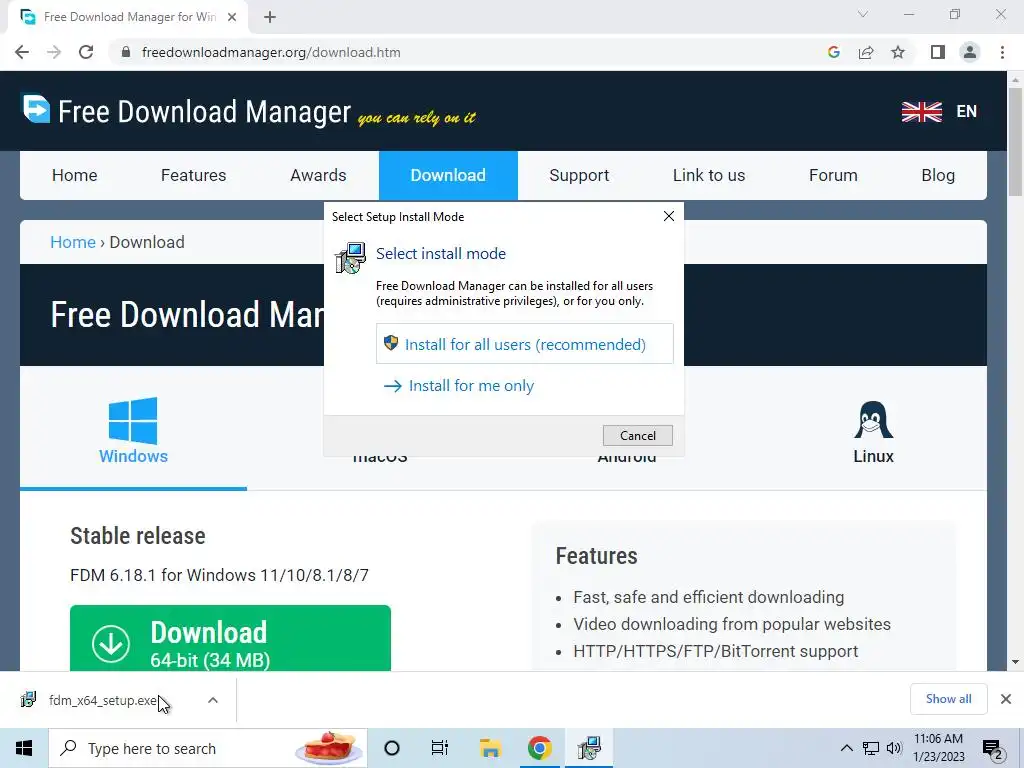The height and width of the screenshot is (768, 1024).
Task: Open the Windows Start menu
Action: pos(24,748)
